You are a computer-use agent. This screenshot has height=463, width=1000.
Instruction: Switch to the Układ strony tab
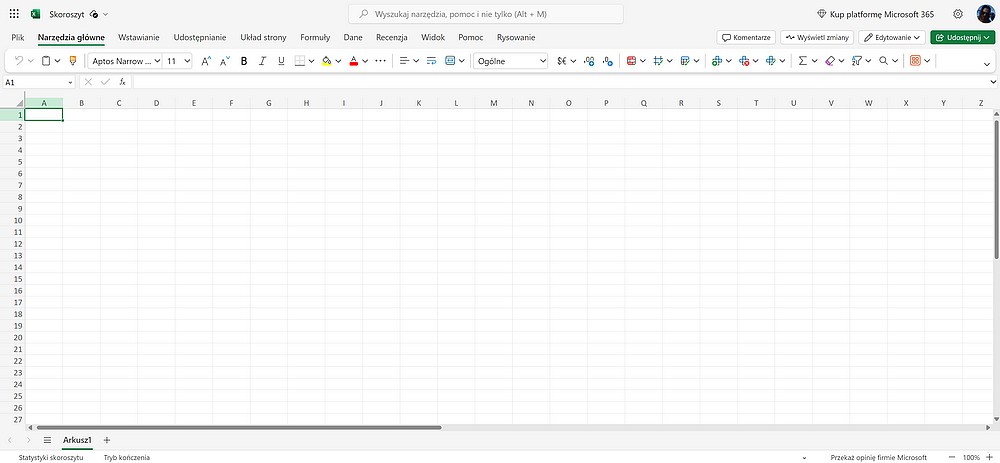point(263,38)
